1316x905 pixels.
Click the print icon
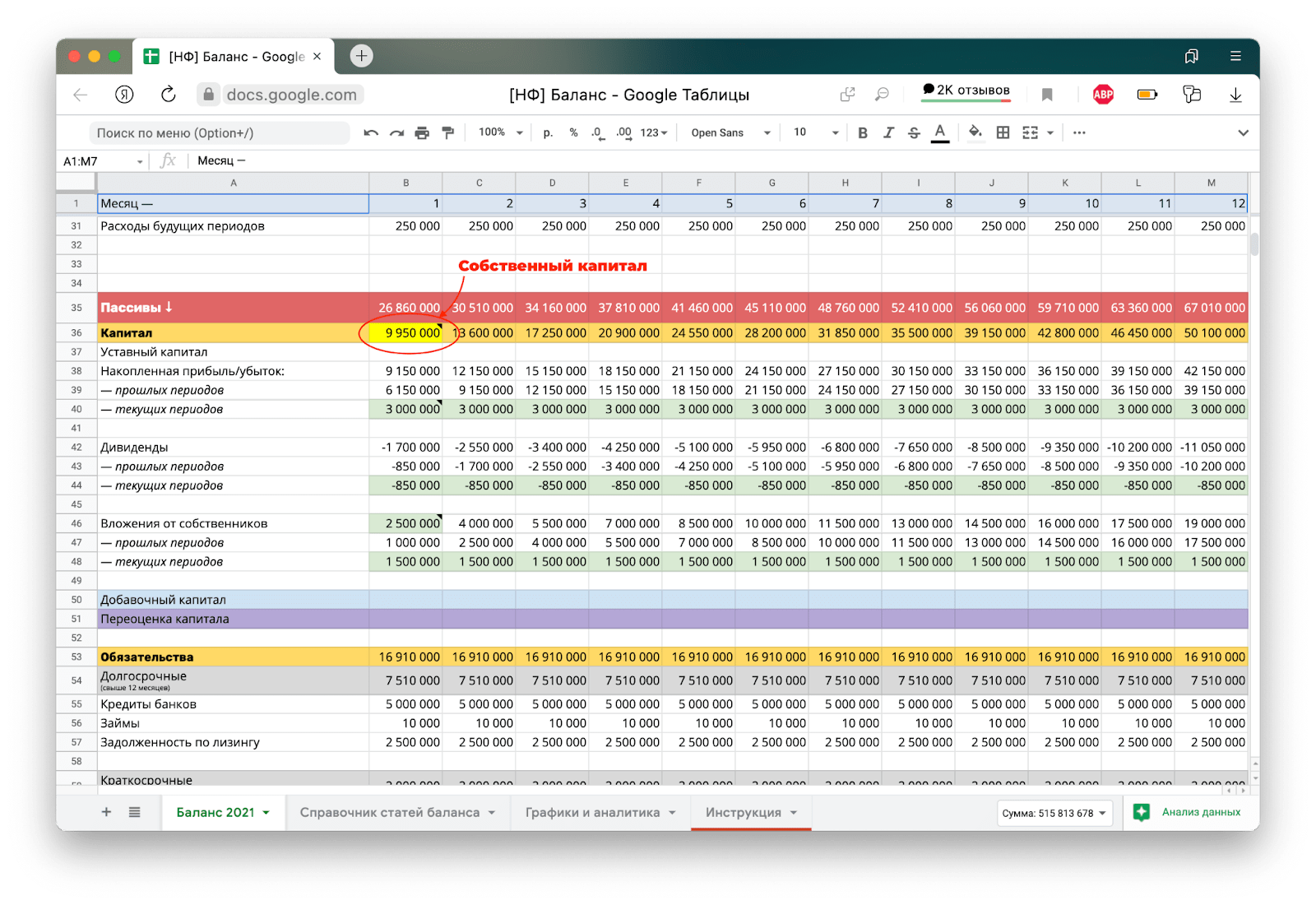pos(422,132)
